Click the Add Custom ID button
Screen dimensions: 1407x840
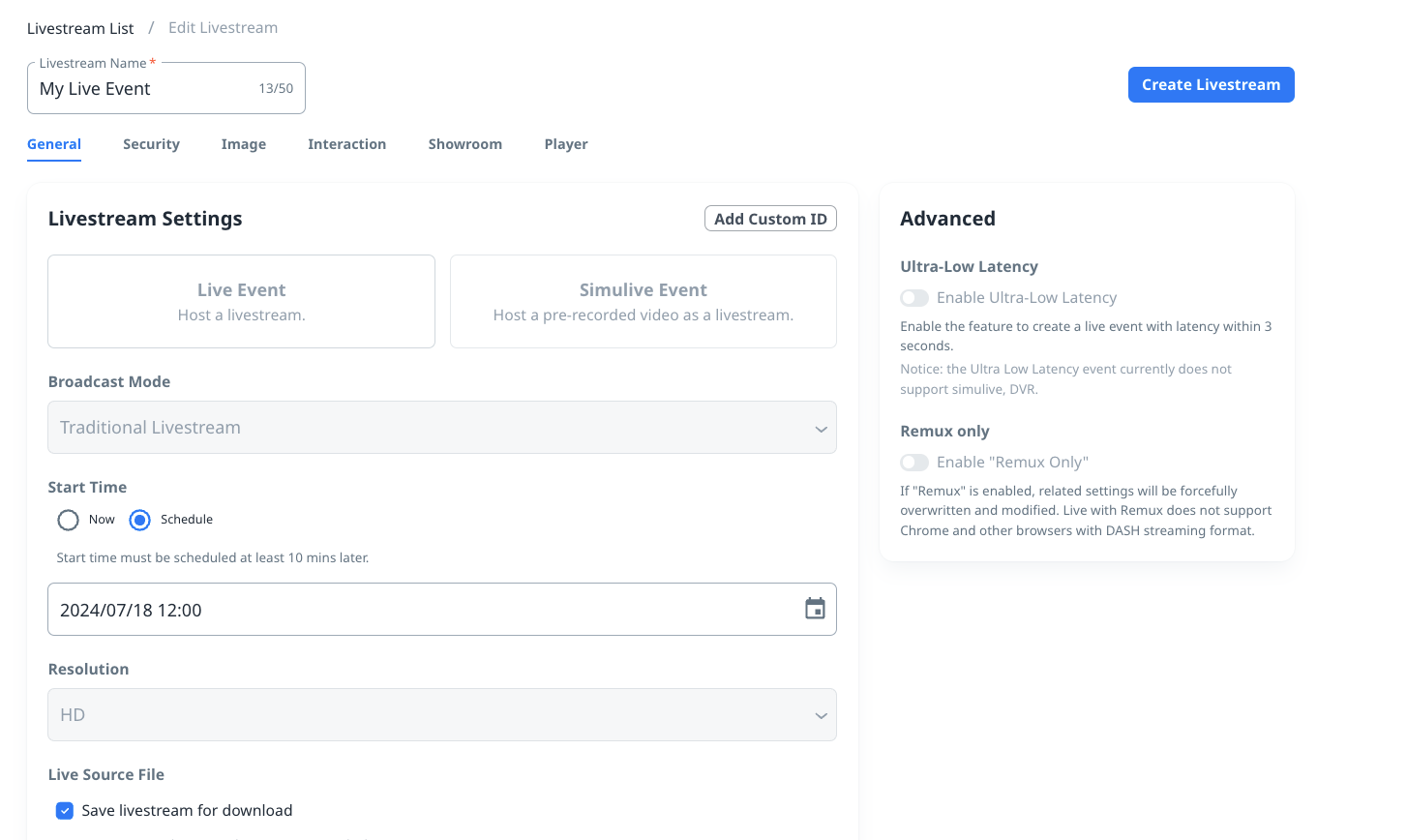770,219
